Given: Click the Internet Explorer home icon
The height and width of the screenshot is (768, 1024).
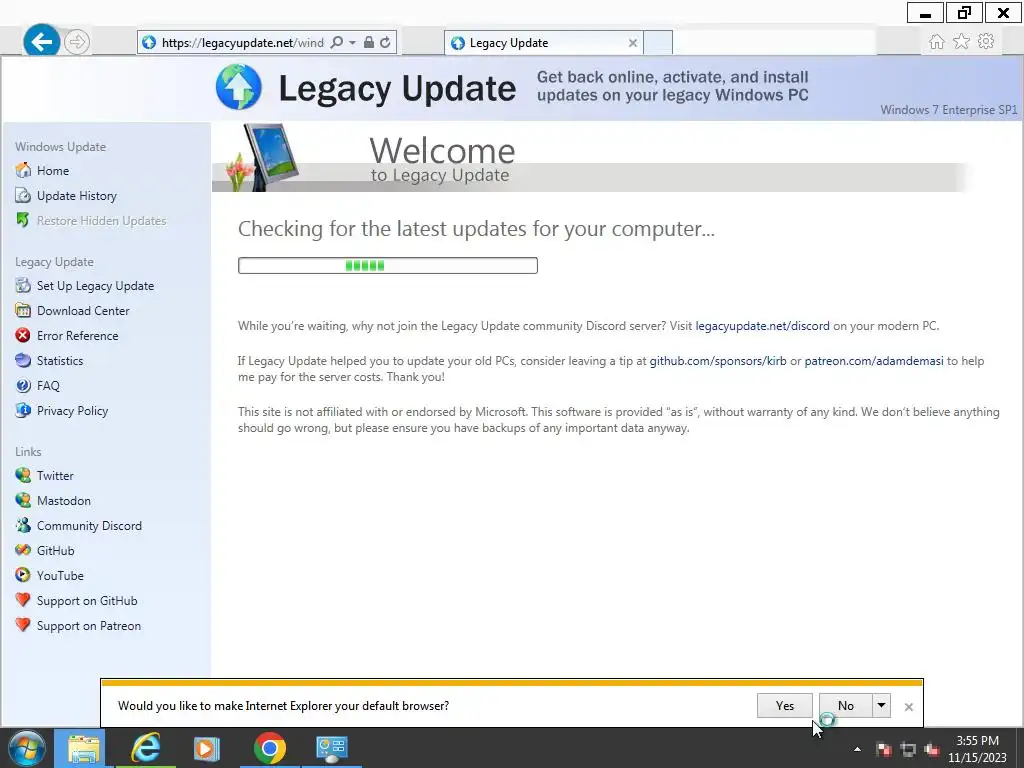Looking at the screenshot, I should (936, 42).
